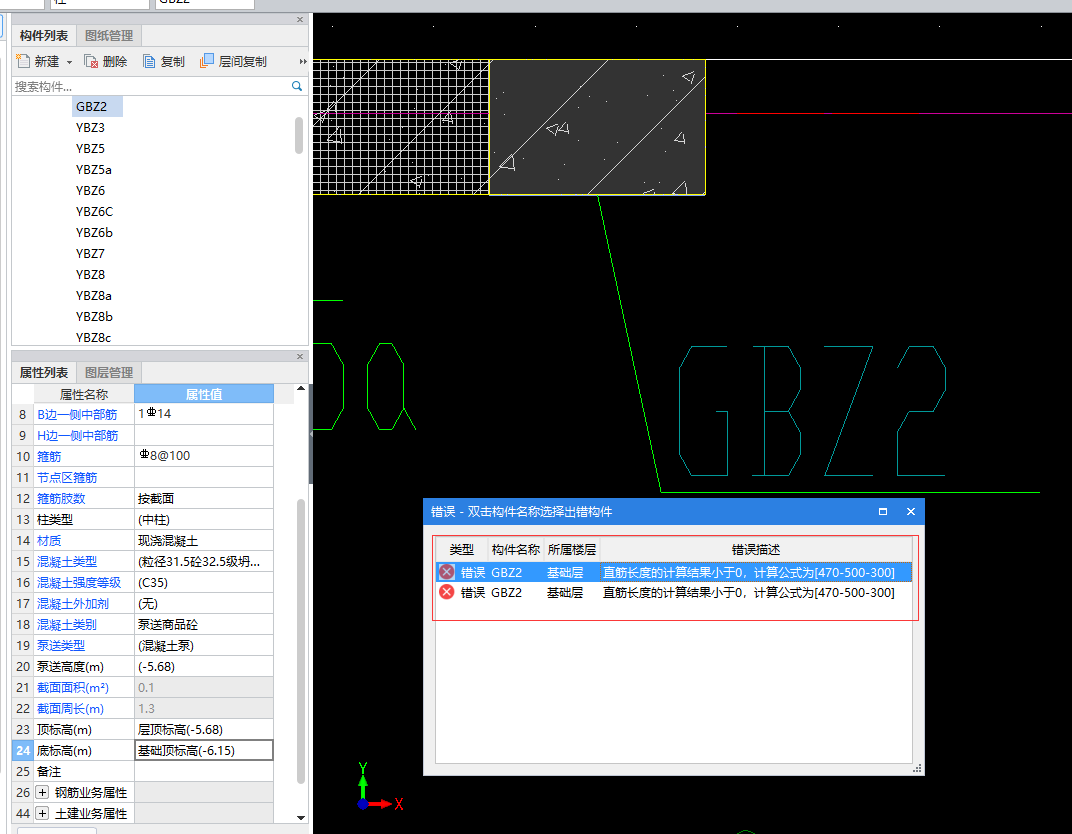
Task: Switch to the 图纸管理 tab
Action: [x=109, y=36]
